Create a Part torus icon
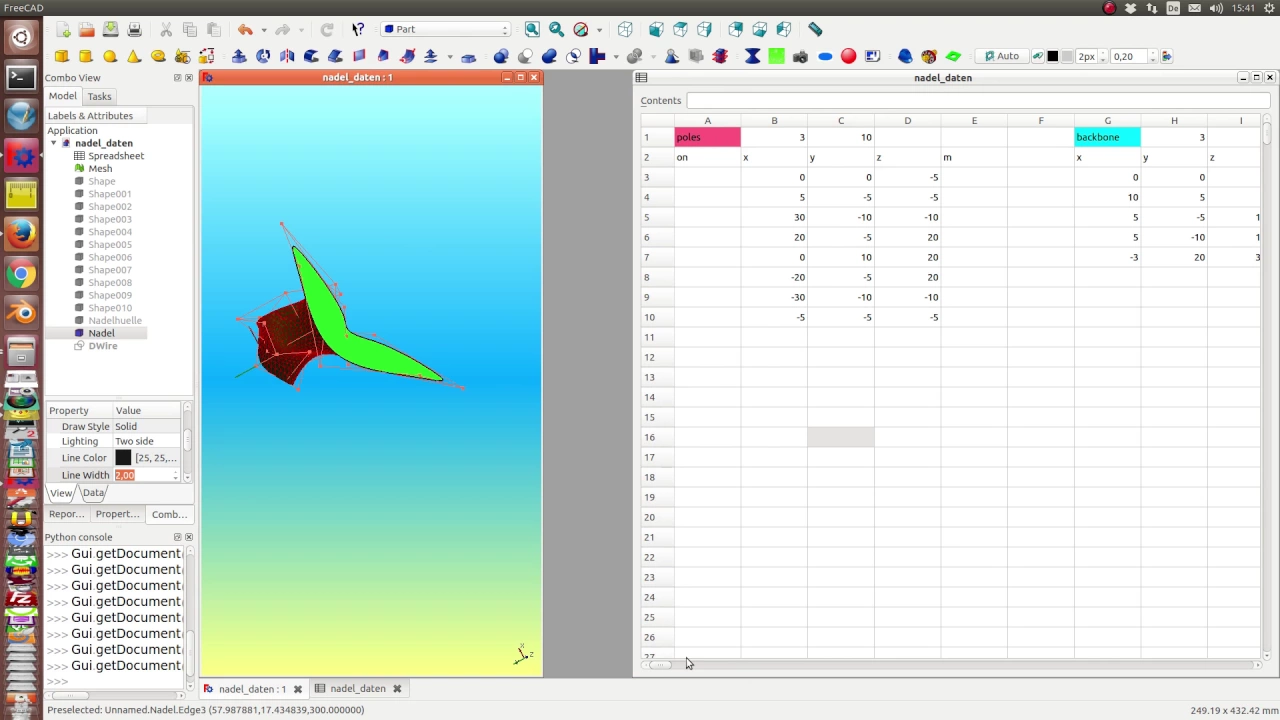The image size is (1280, 720). click(158, 57)
